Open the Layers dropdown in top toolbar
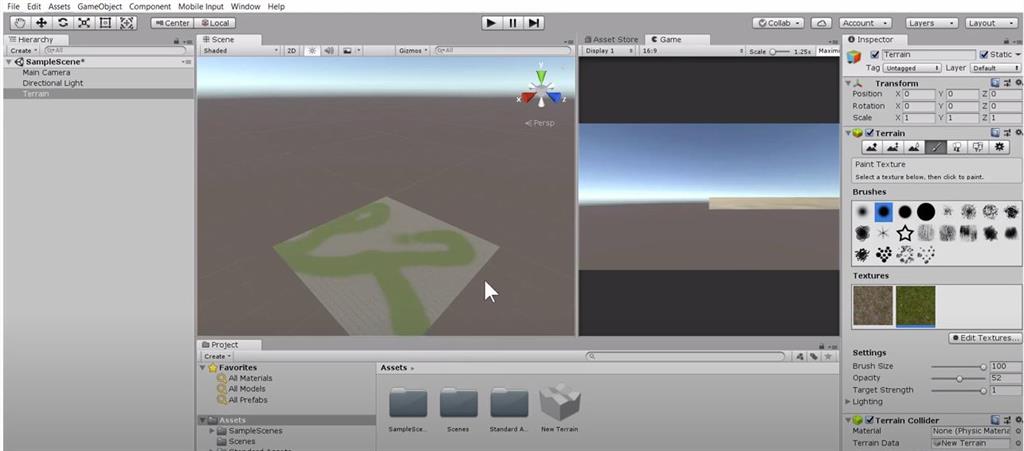 (932, 23)
